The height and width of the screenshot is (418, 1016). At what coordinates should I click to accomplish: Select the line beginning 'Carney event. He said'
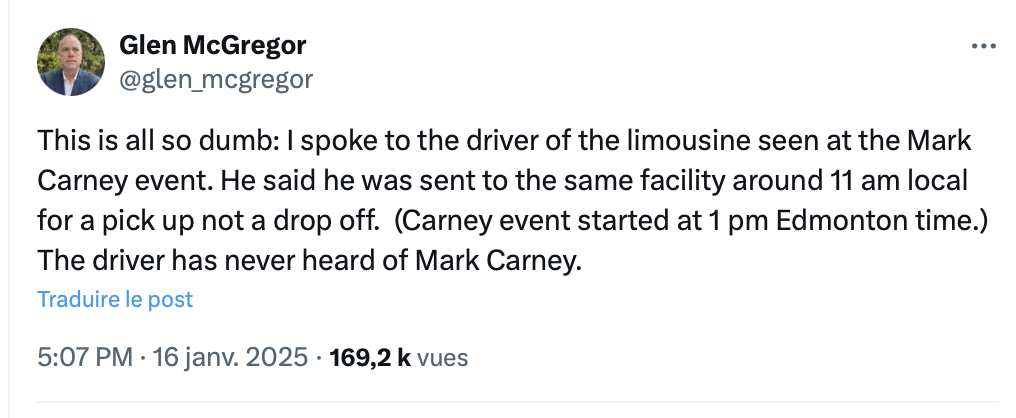pos(502,181)
